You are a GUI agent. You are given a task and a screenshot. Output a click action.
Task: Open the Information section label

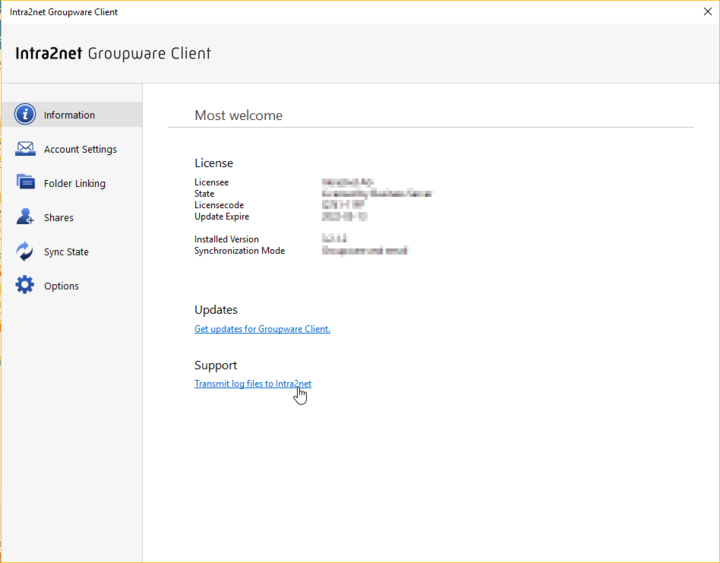tap(69, 115)
